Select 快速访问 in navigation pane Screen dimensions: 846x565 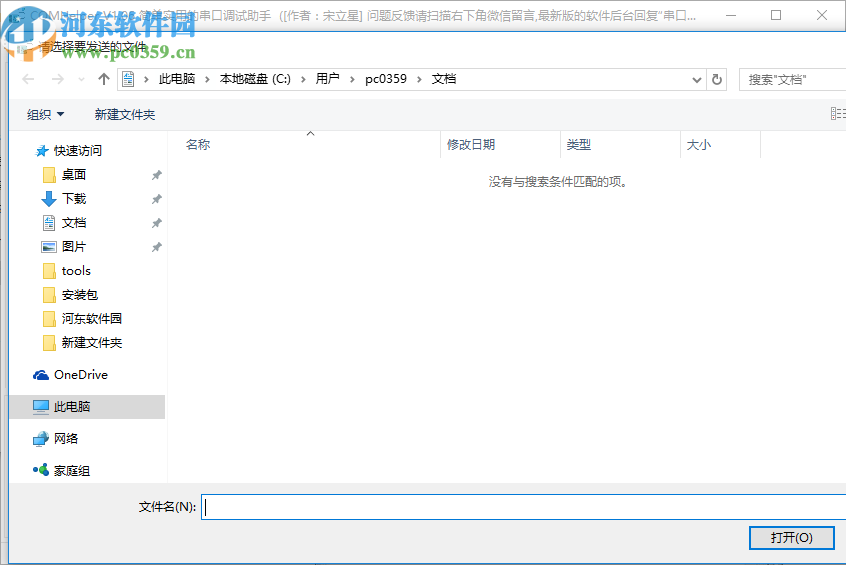(x=77, y=151)
